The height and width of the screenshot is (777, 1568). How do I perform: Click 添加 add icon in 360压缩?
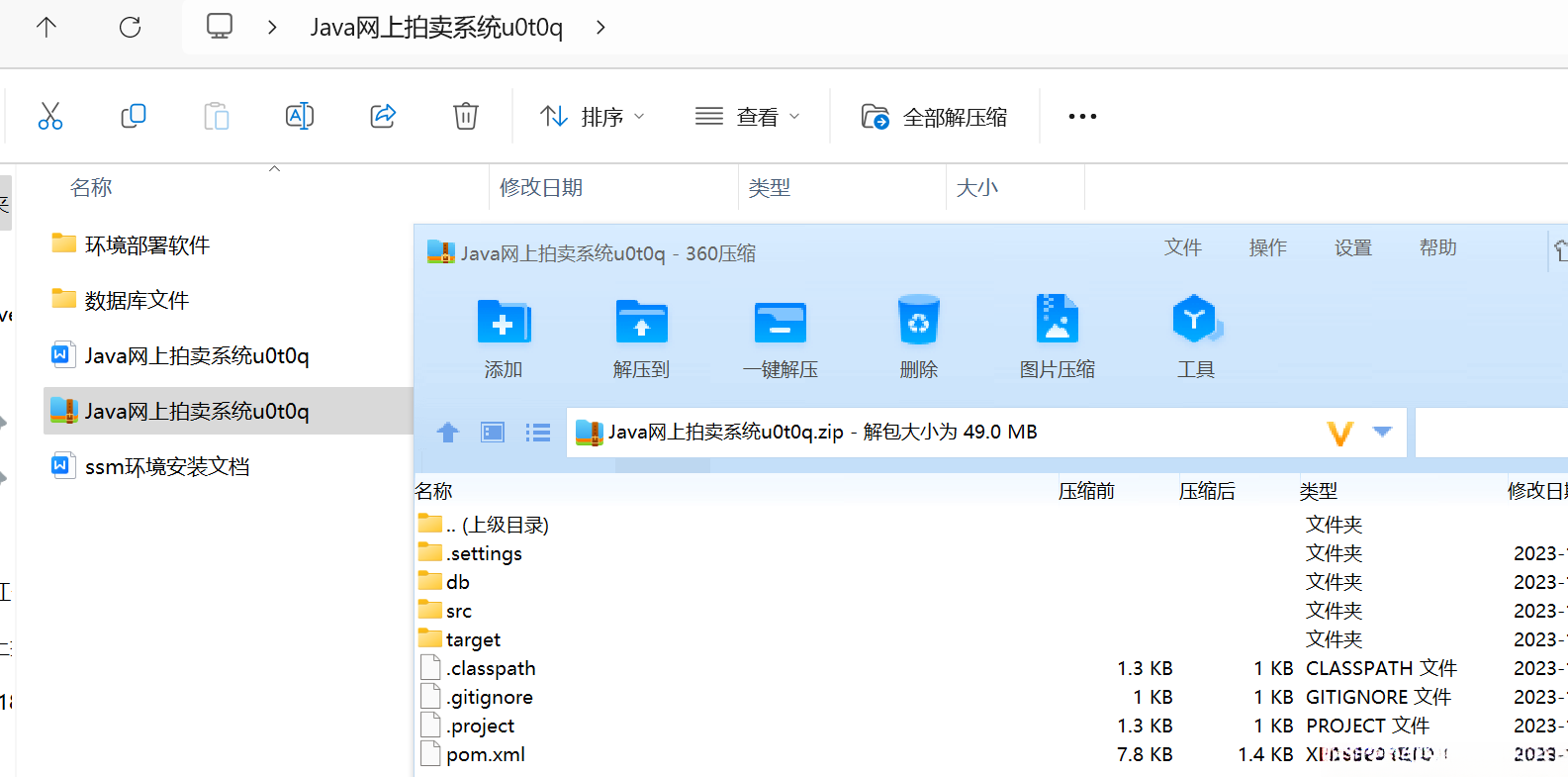coord(504,321)
